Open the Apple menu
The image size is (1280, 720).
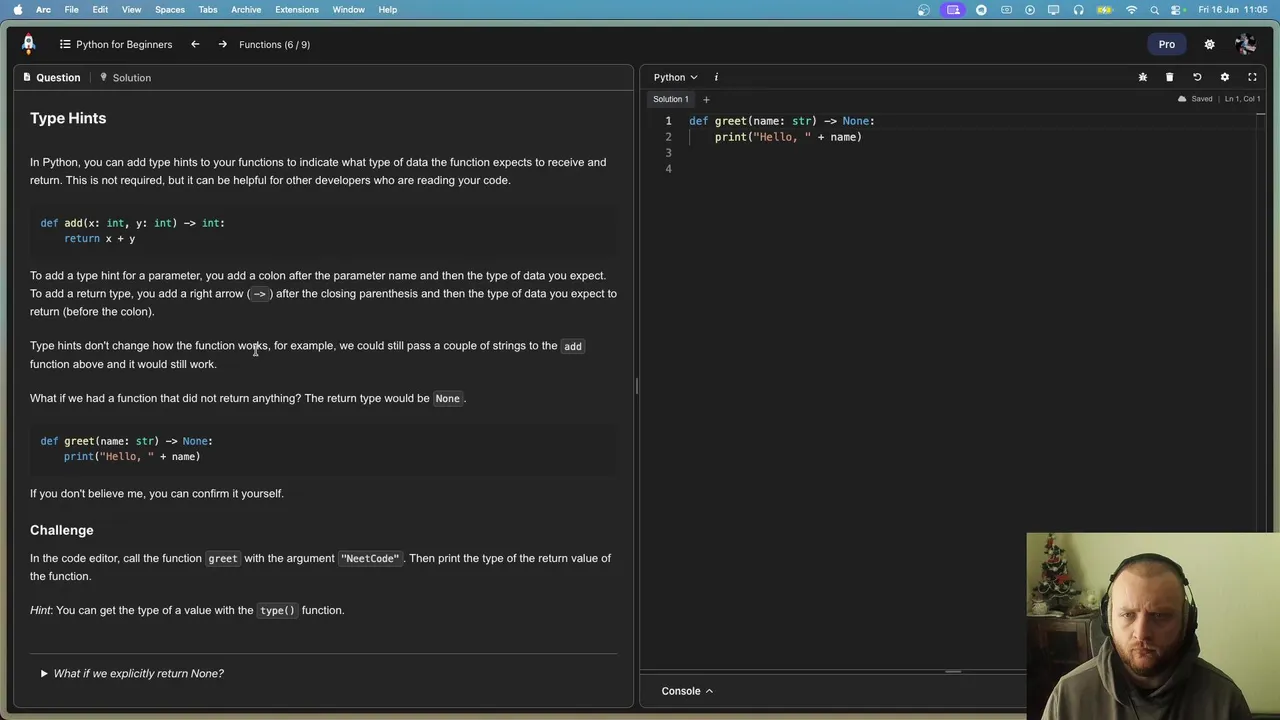click(17, 9)
